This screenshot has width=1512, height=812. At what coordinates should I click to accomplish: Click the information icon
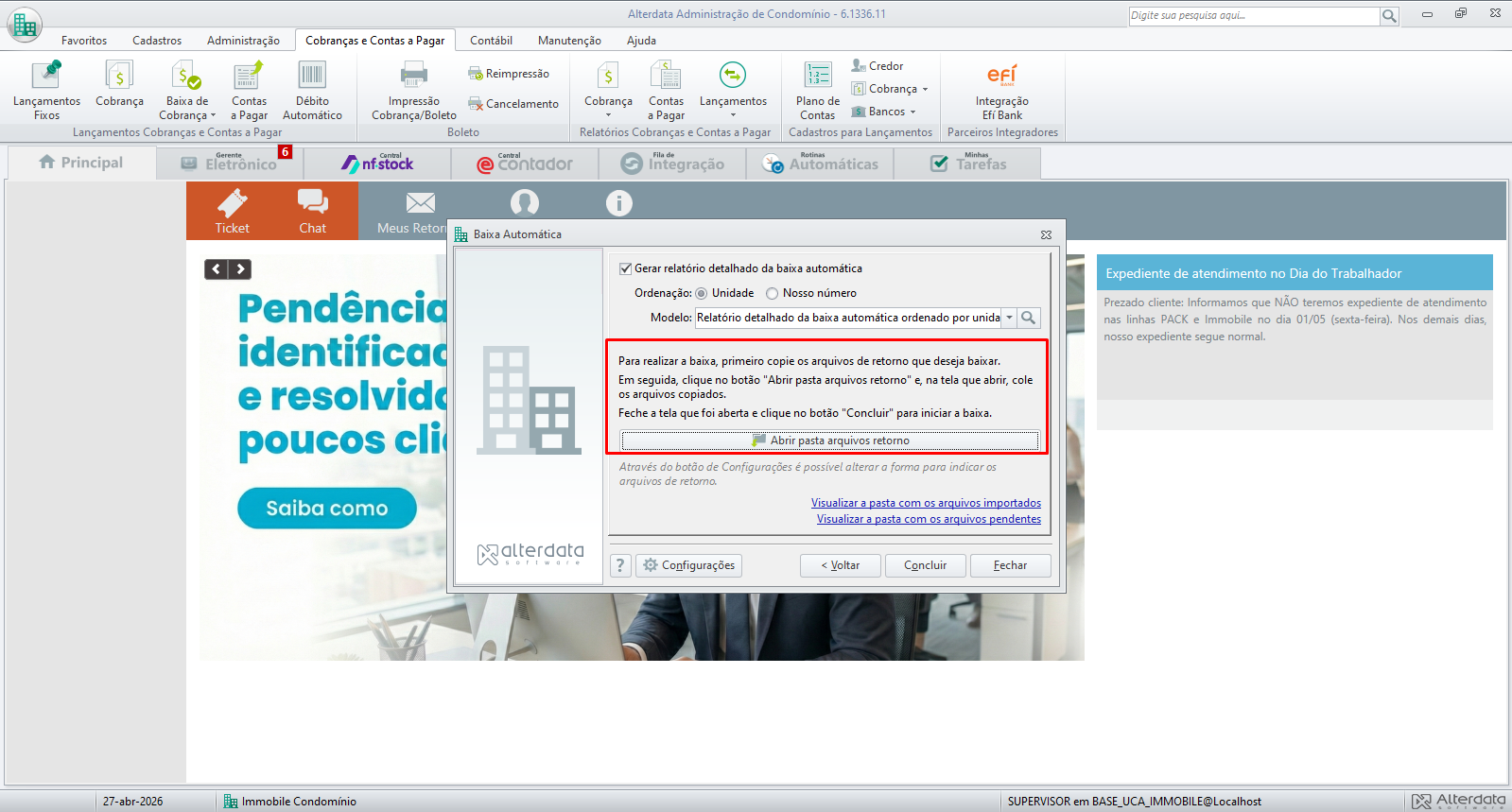[x=619, y=202]
